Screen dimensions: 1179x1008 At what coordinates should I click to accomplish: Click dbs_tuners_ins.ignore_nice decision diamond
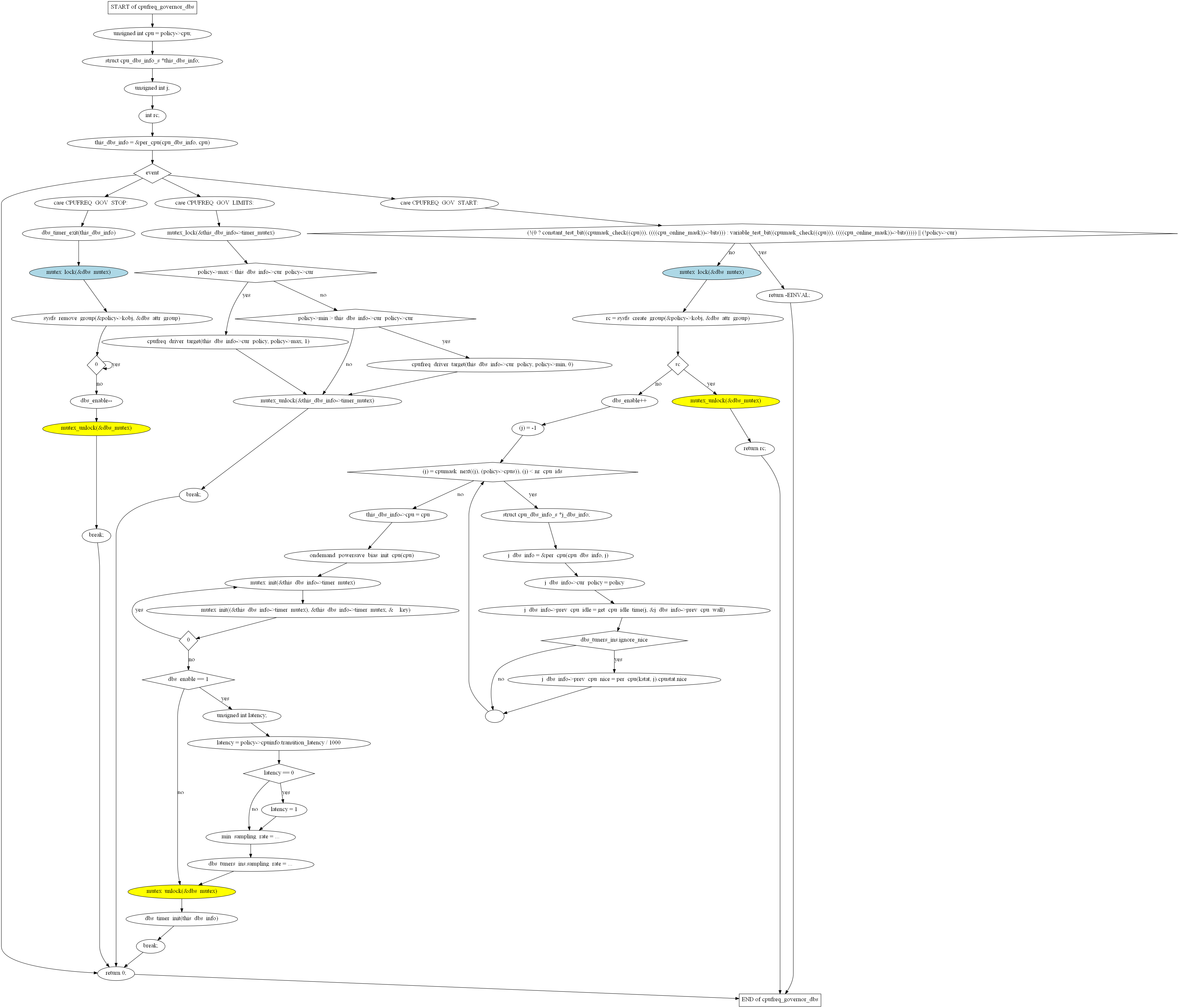tap(614, 641)
